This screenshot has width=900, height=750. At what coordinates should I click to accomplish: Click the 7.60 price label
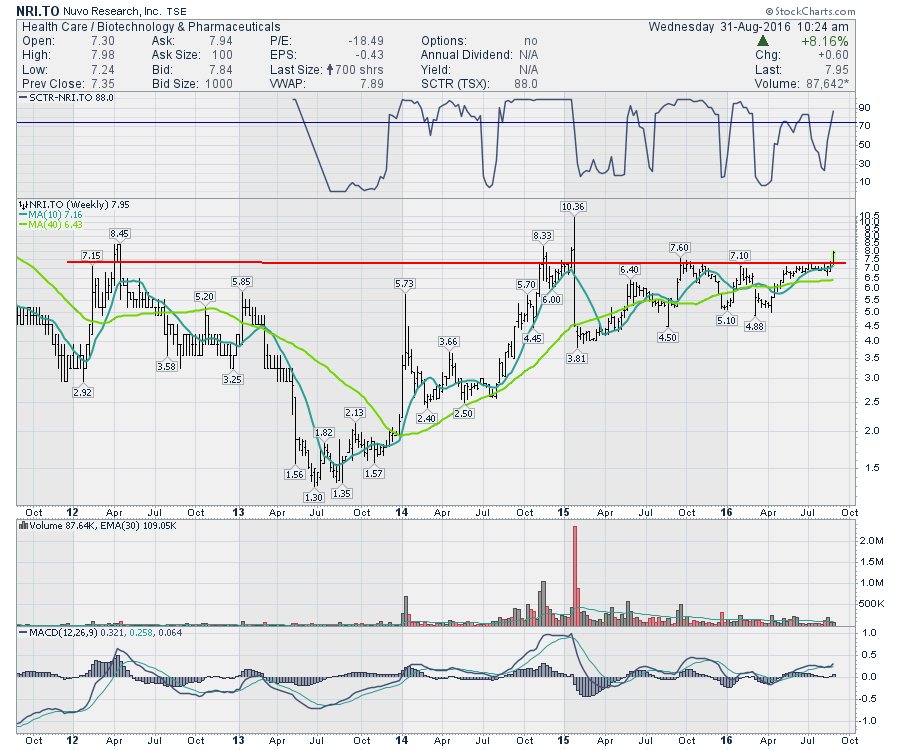pos(679,247)
